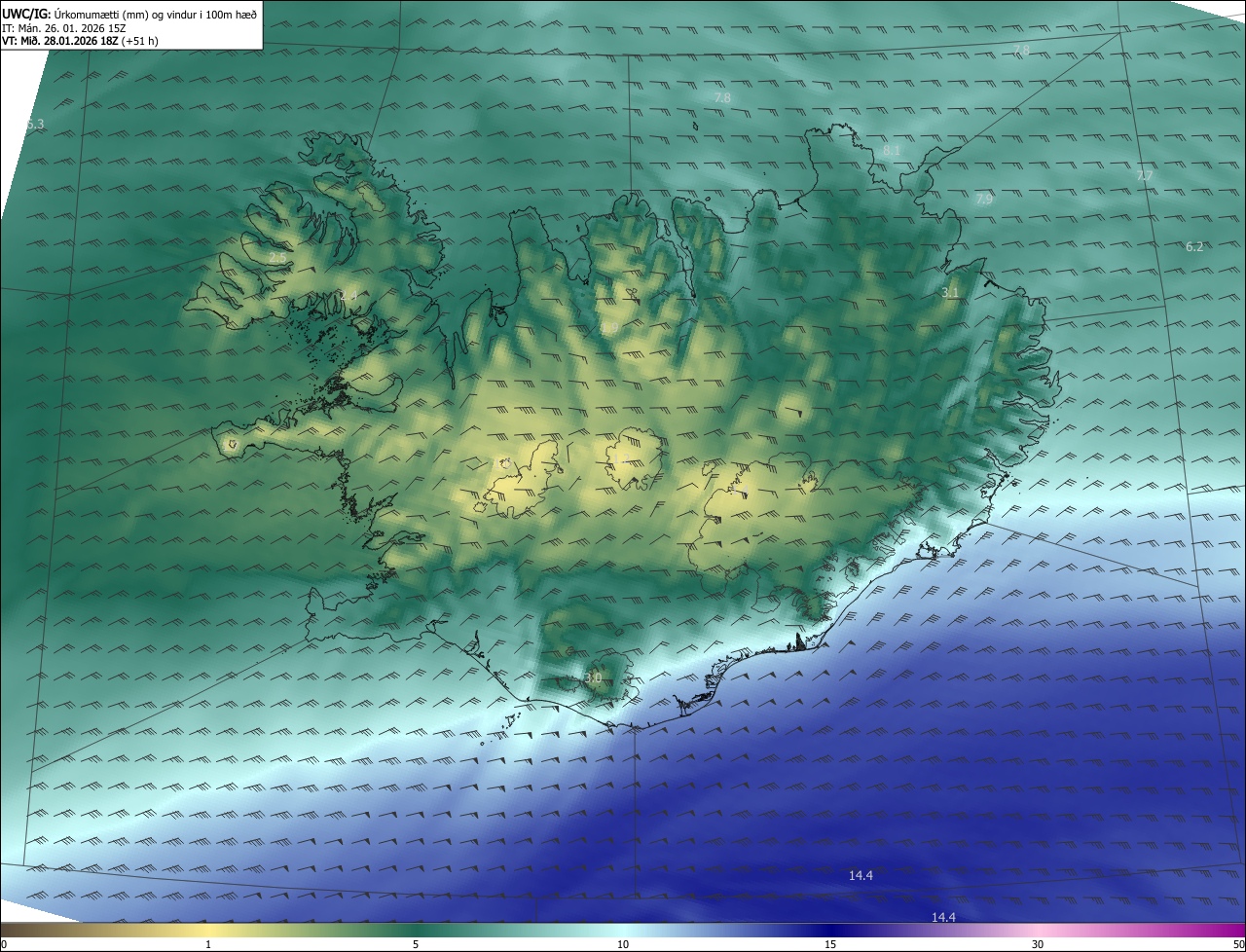Click the 3.1 value label in northeast Iceland
This screenshot has width=1246, height=952.
951,293
